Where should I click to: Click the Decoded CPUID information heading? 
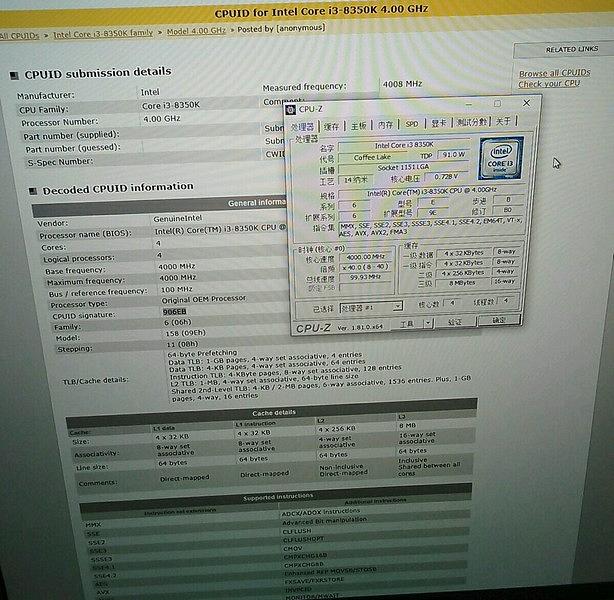click(118, 188)
